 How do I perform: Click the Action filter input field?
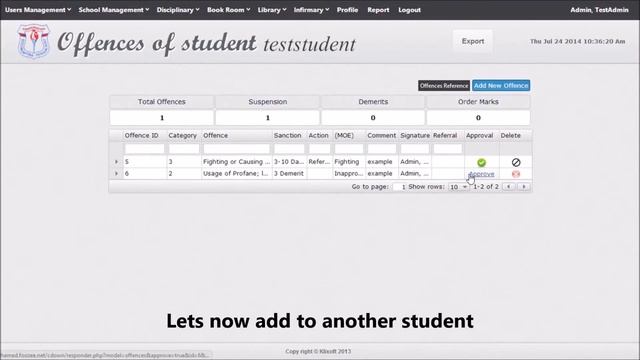click(319, 149)
